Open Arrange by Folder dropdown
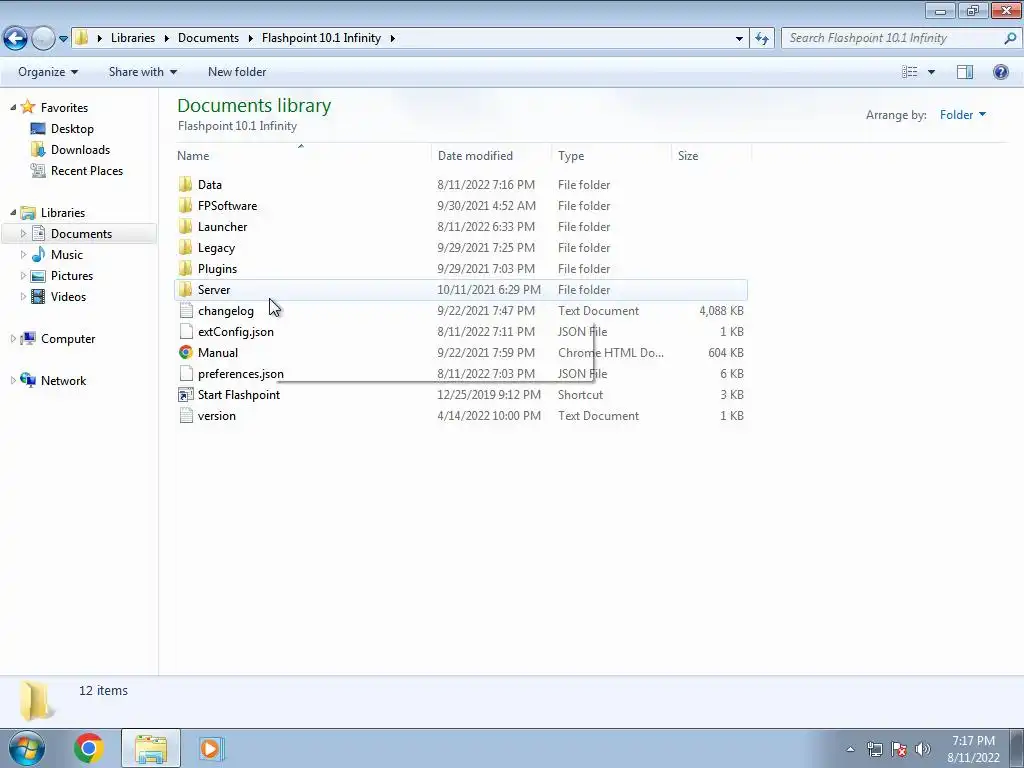 [963, 115]
